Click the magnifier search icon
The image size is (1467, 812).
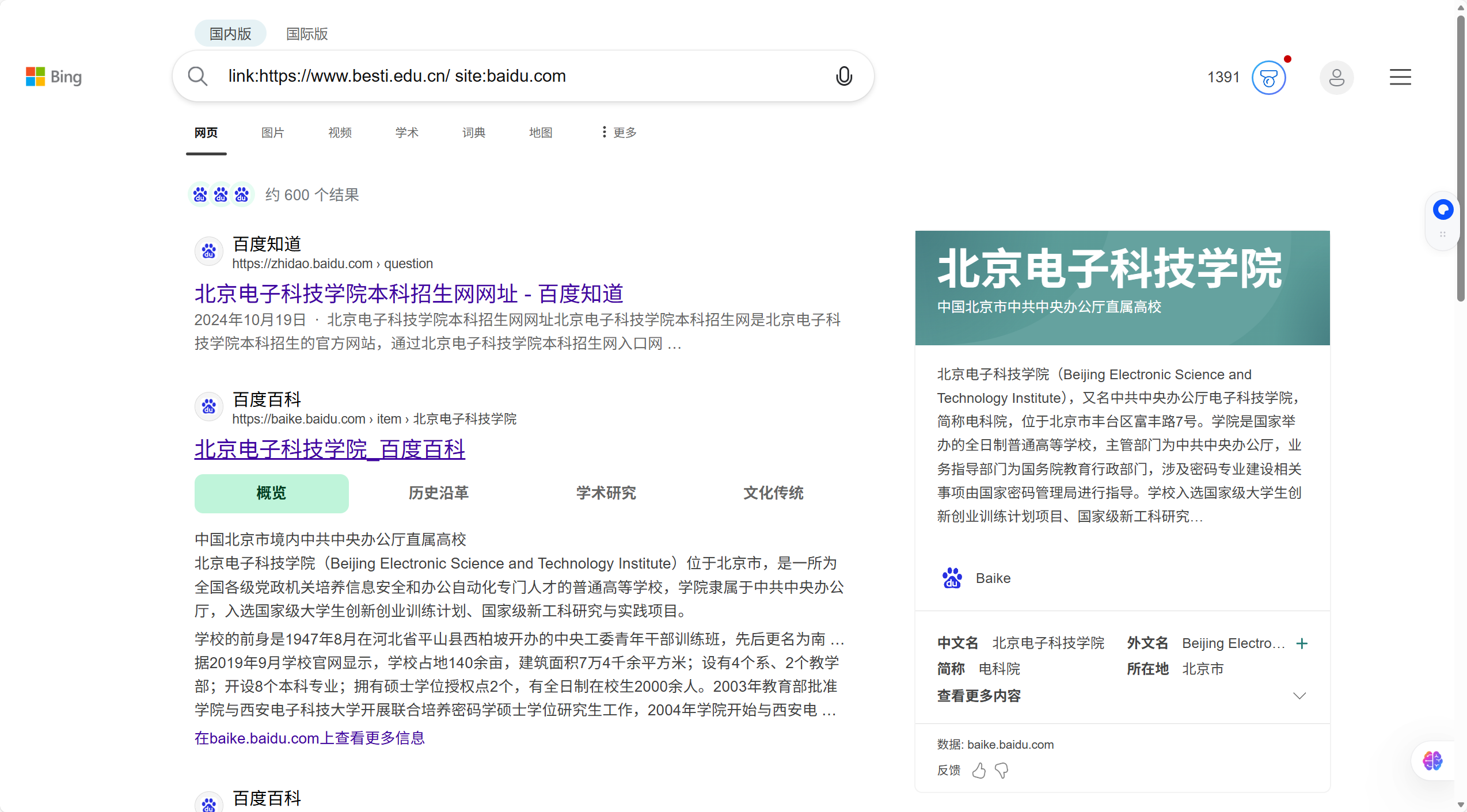click(x=197, y=76)
